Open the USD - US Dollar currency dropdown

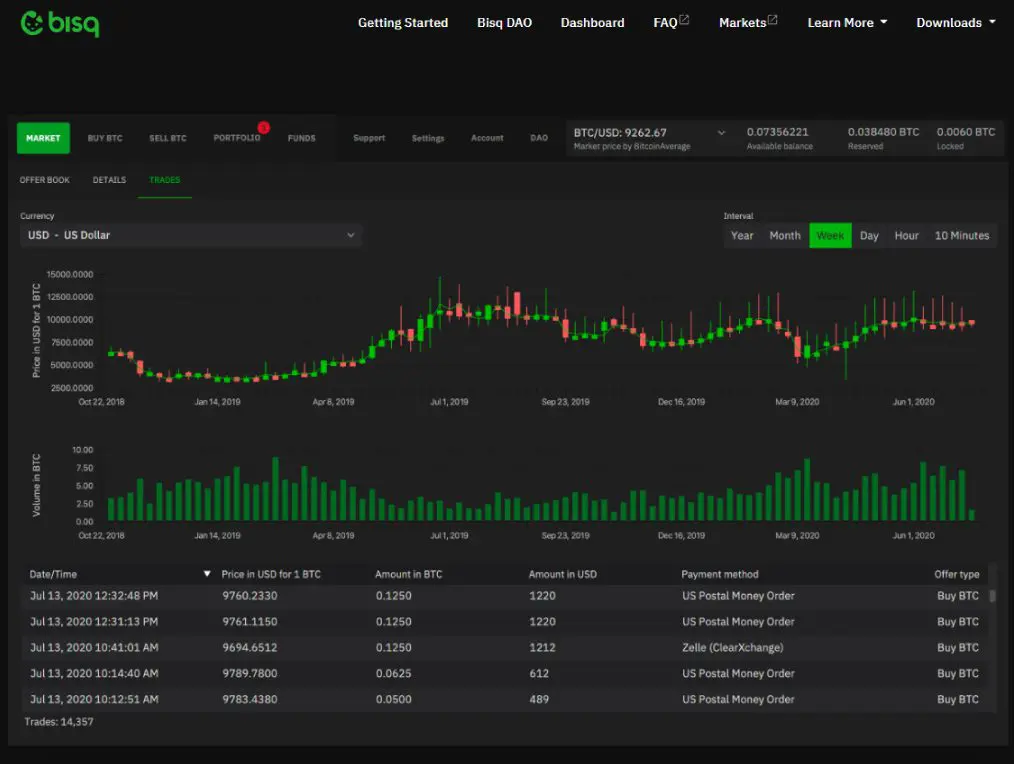(x=191, y=235)
